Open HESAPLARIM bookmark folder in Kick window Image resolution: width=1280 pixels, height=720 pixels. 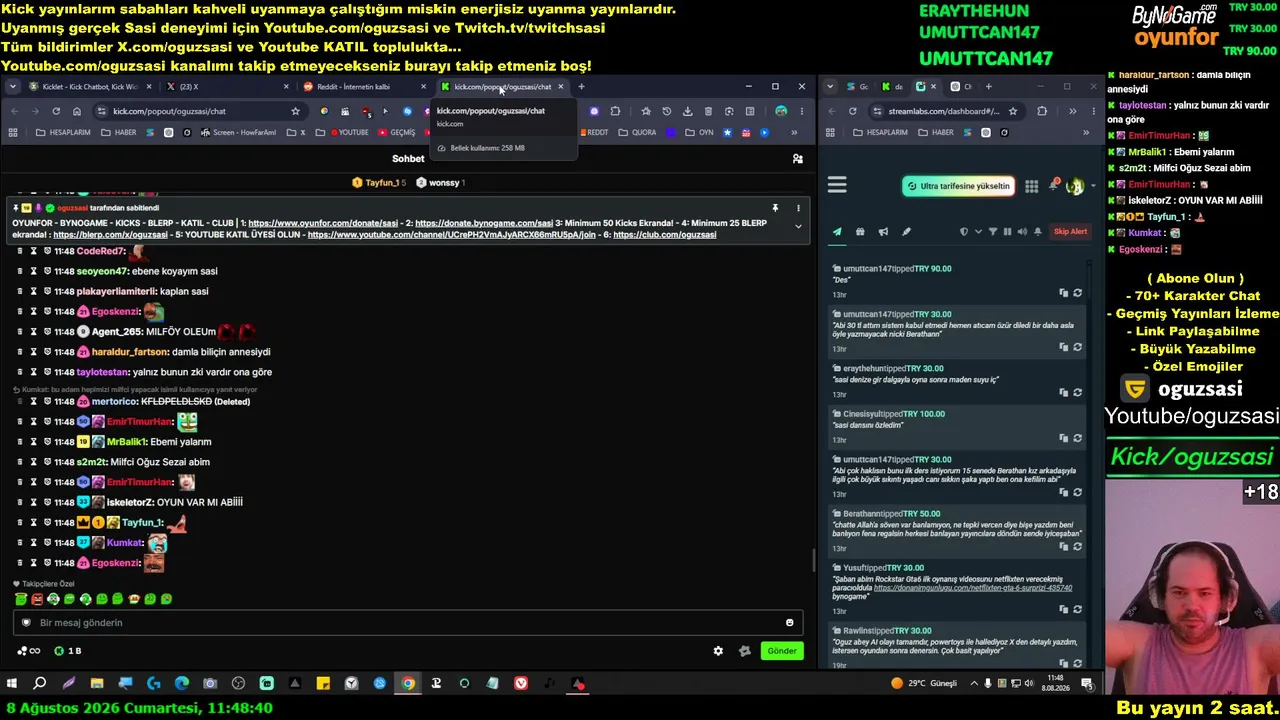pyautogui.click(x=63, y=132)
